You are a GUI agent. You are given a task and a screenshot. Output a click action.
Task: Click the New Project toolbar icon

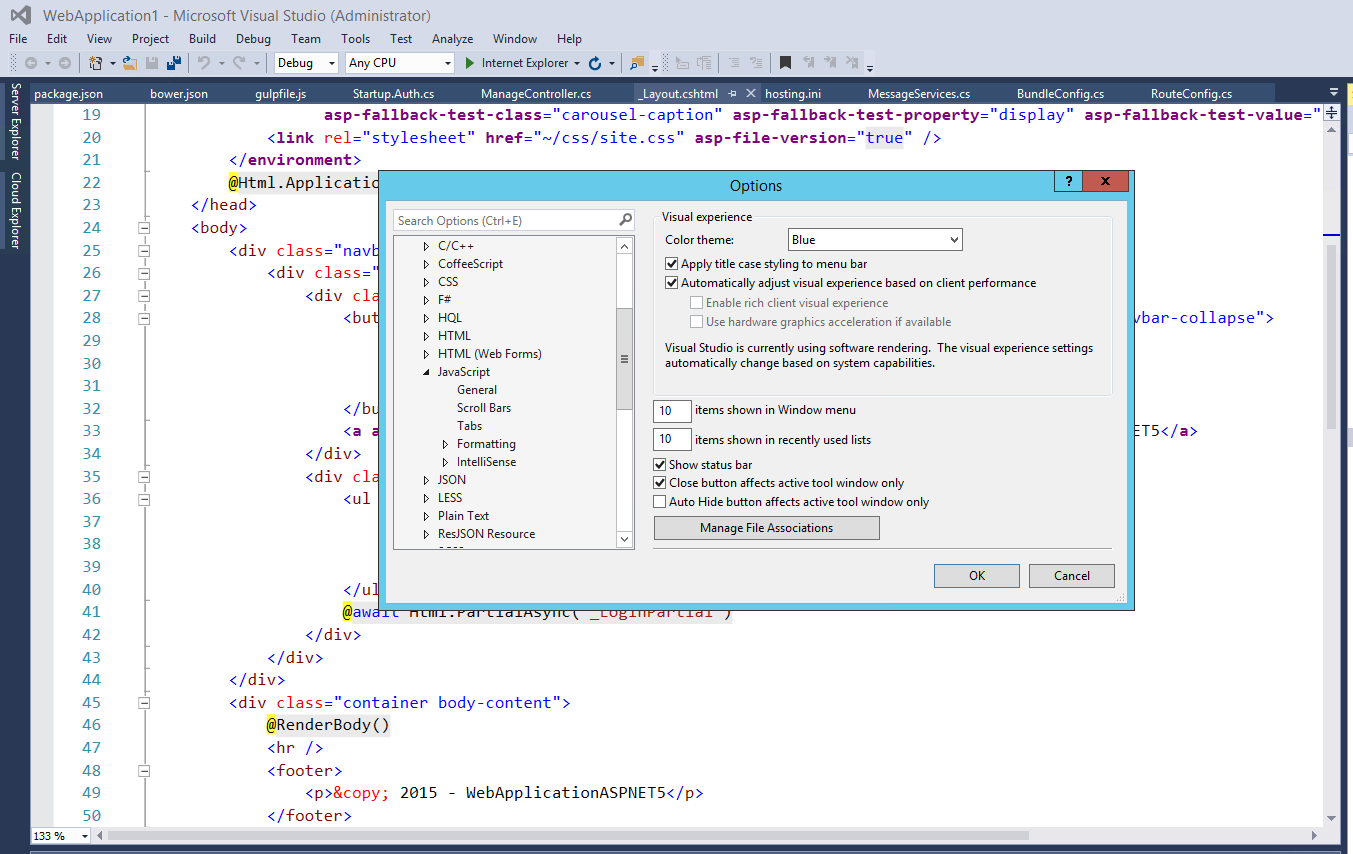pos(96,63)
